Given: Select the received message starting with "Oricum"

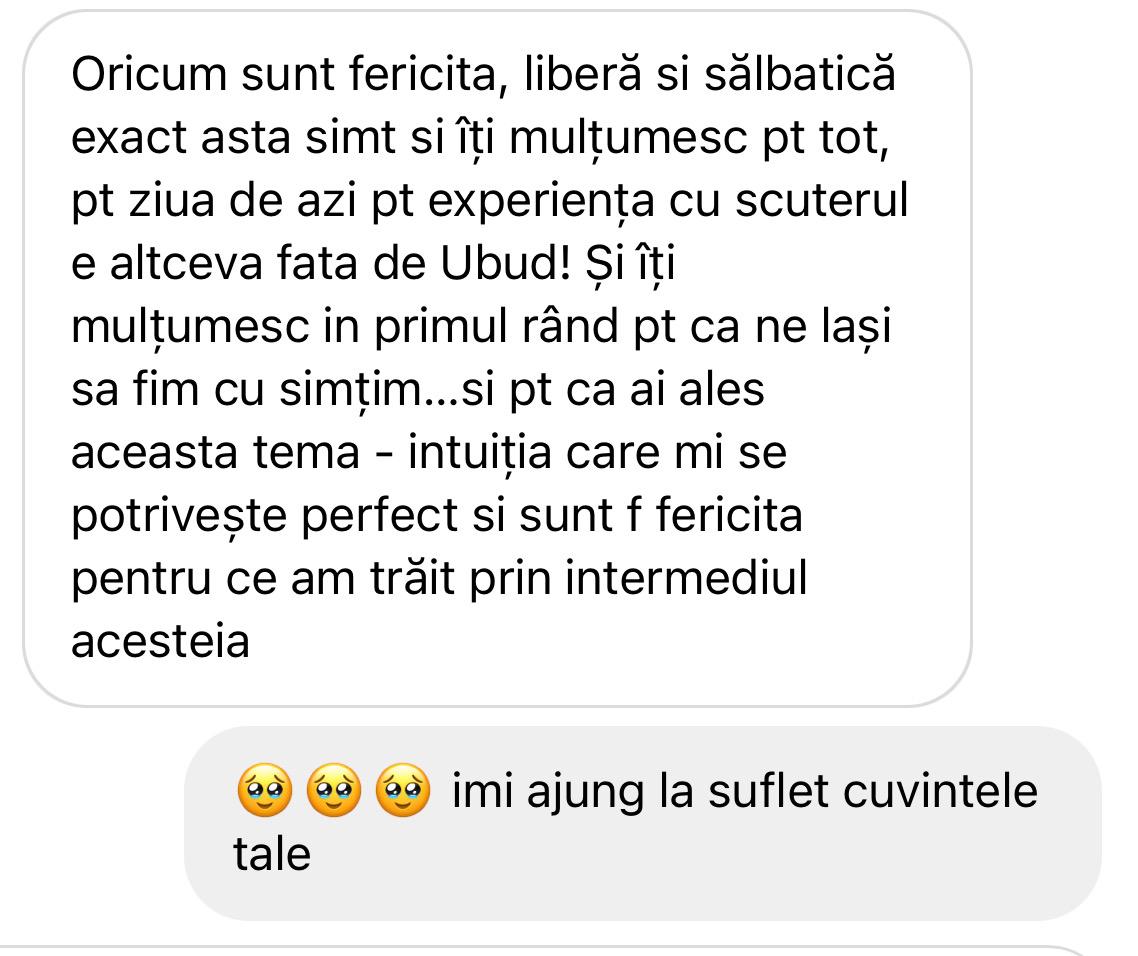Looking at the screenshot, I should tap(497, 358).
